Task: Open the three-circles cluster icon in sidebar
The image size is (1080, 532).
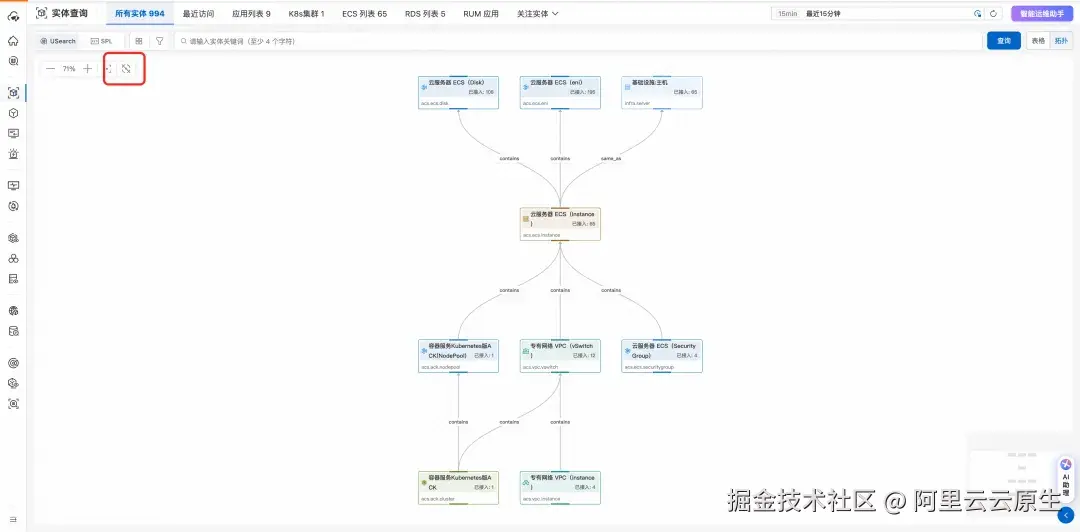Action: [13, 258]
